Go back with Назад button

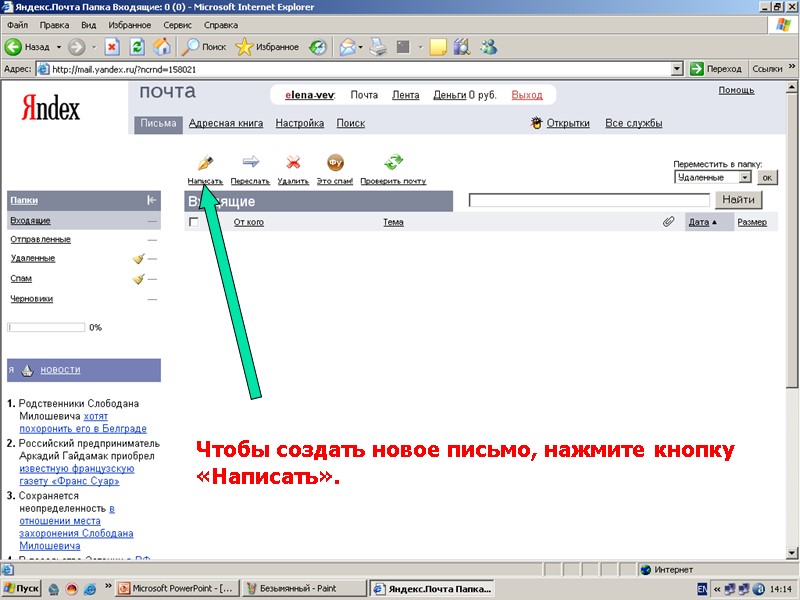(x=28, y=47)
